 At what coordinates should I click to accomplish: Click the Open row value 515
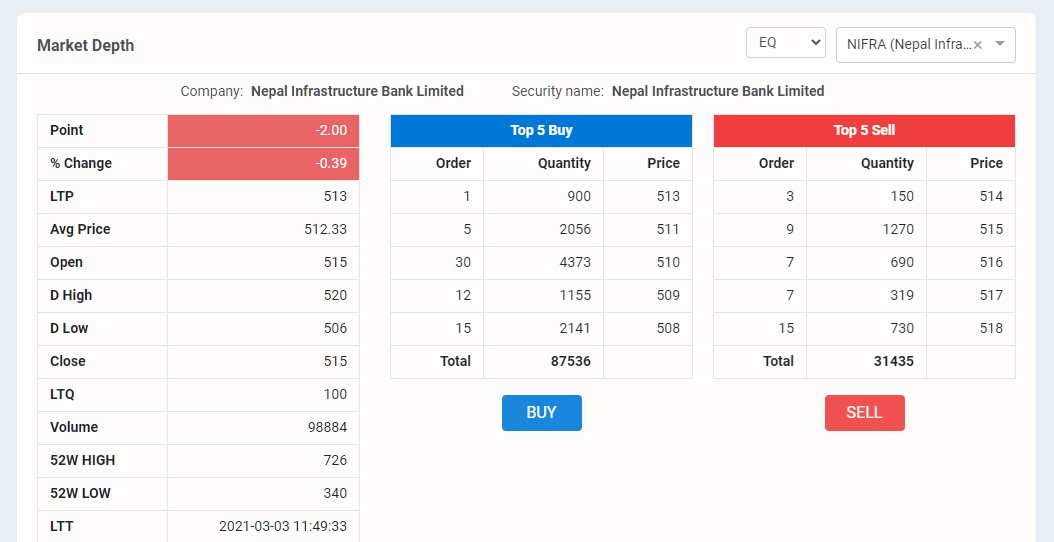coord(335,262)
